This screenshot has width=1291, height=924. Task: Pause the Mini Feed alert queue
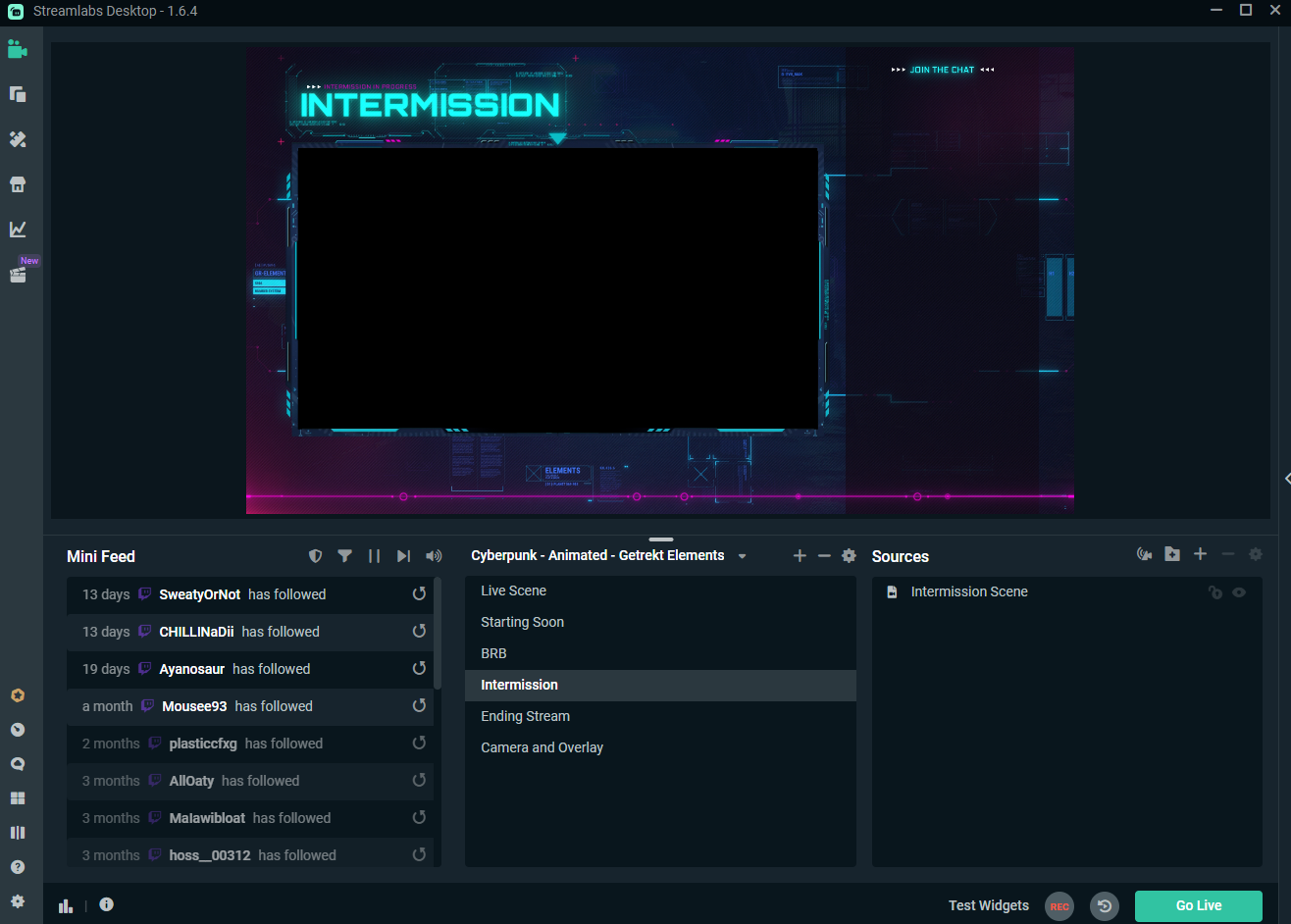(x=374, y=556)
